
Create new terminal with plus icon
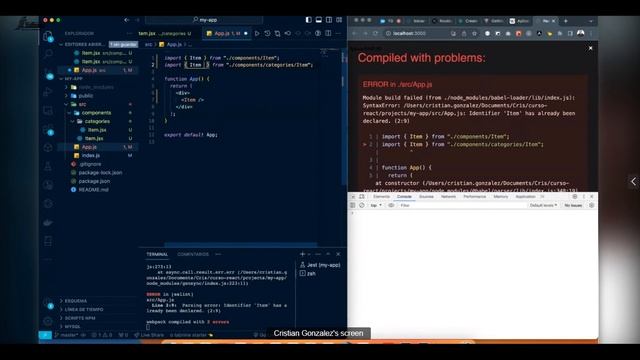302,254
